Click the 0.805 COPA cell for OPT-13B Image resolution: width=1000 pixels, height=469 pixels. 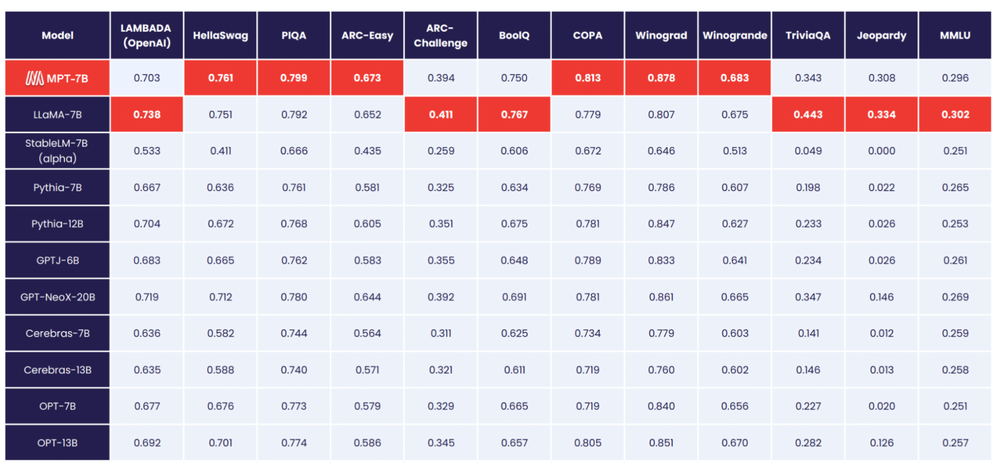587,443
